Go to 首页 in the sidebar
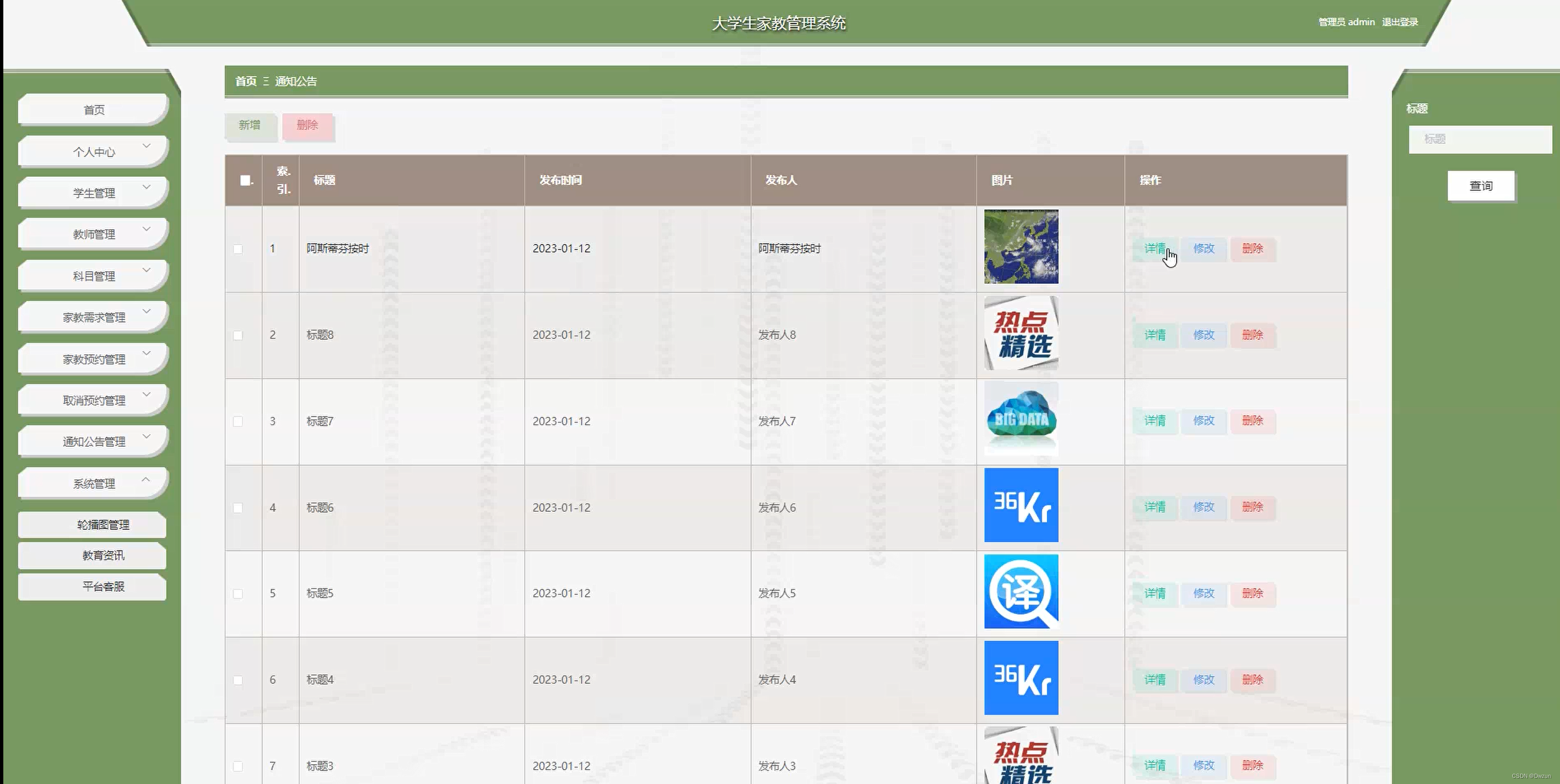Screen dimensions: 1560x784 93,110
